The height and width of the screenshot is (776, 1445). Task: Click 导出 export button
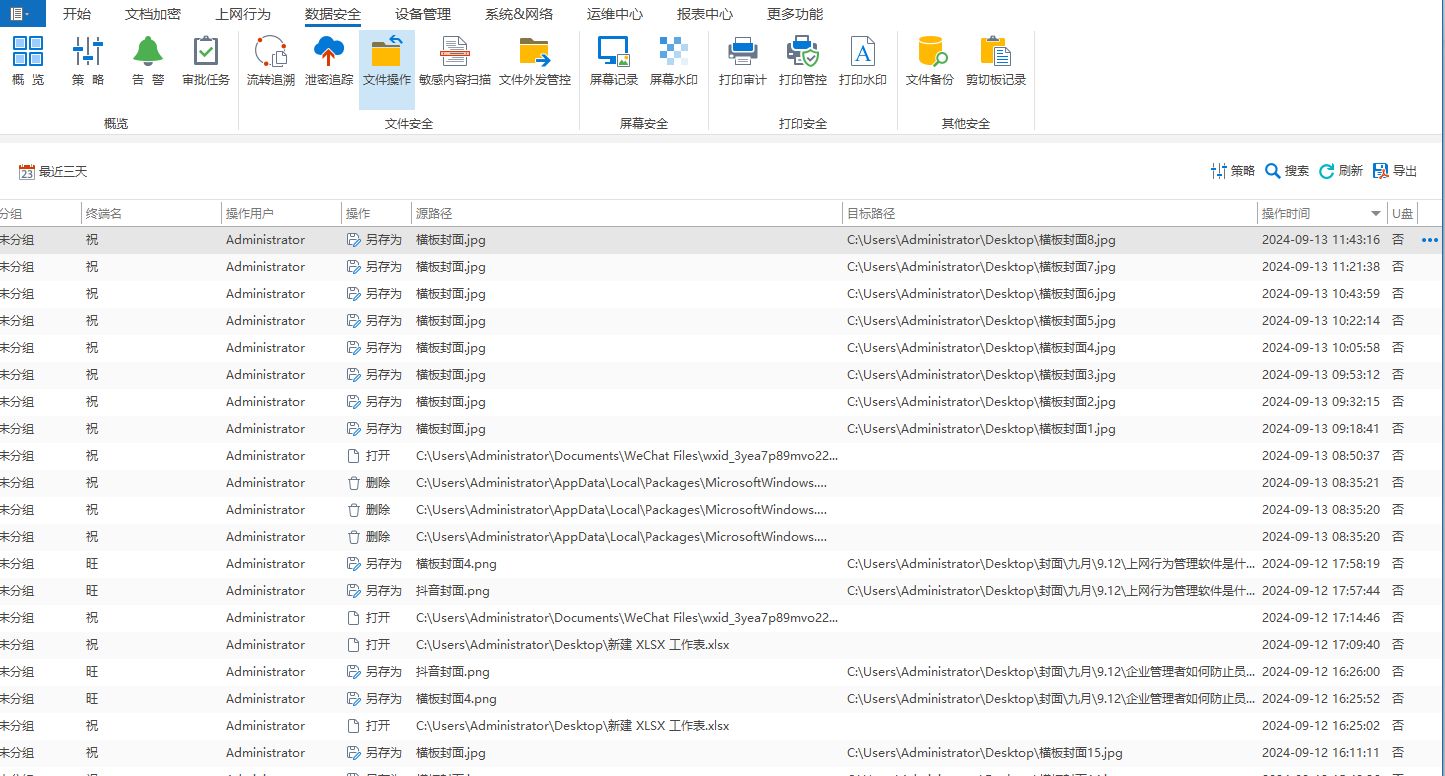pos(1395,171)
